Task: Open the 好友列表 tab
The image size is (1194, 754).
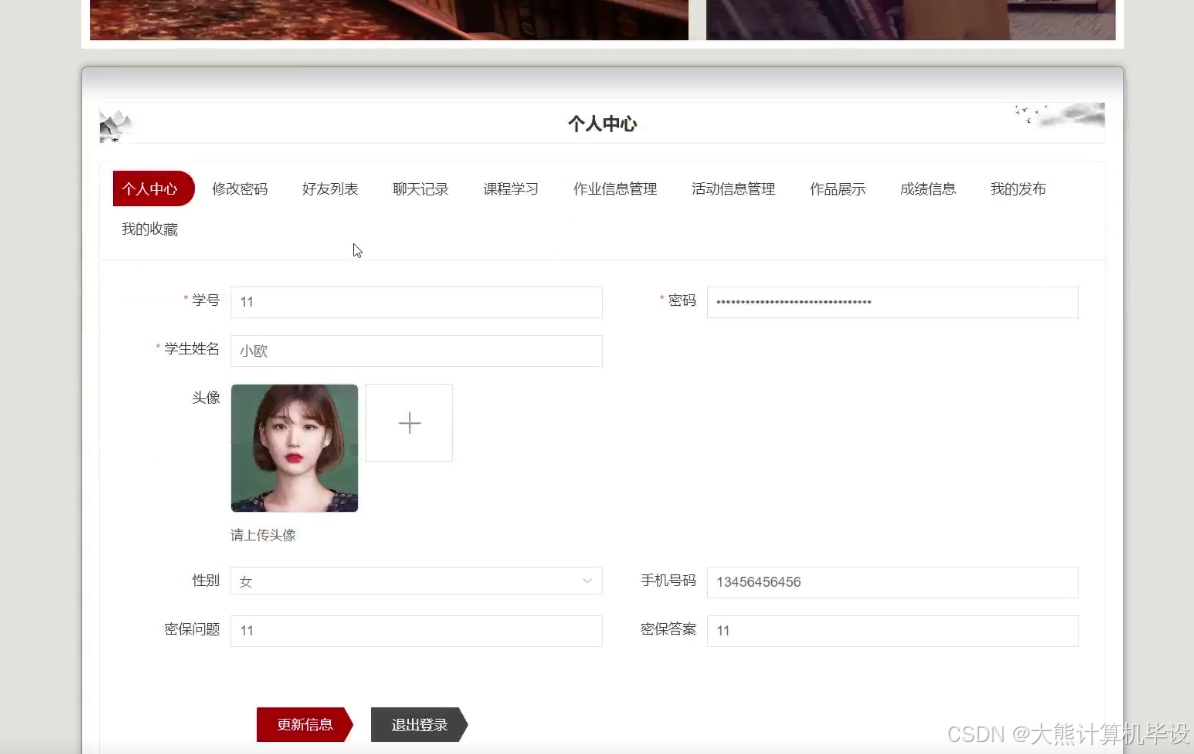Action: (330, 189)
